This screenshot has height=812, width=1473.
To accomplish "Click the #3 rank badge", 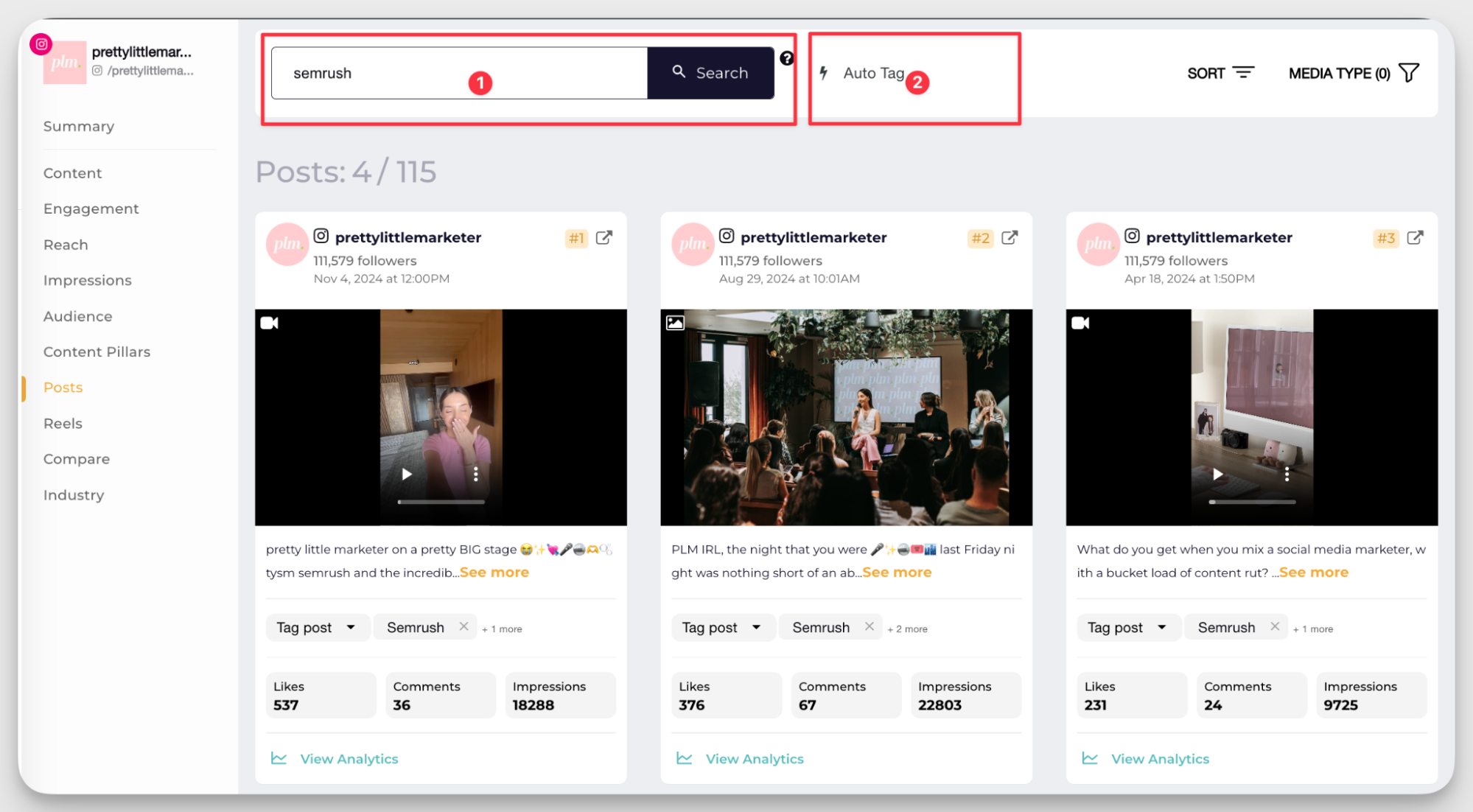I will tap(1386, 238).
